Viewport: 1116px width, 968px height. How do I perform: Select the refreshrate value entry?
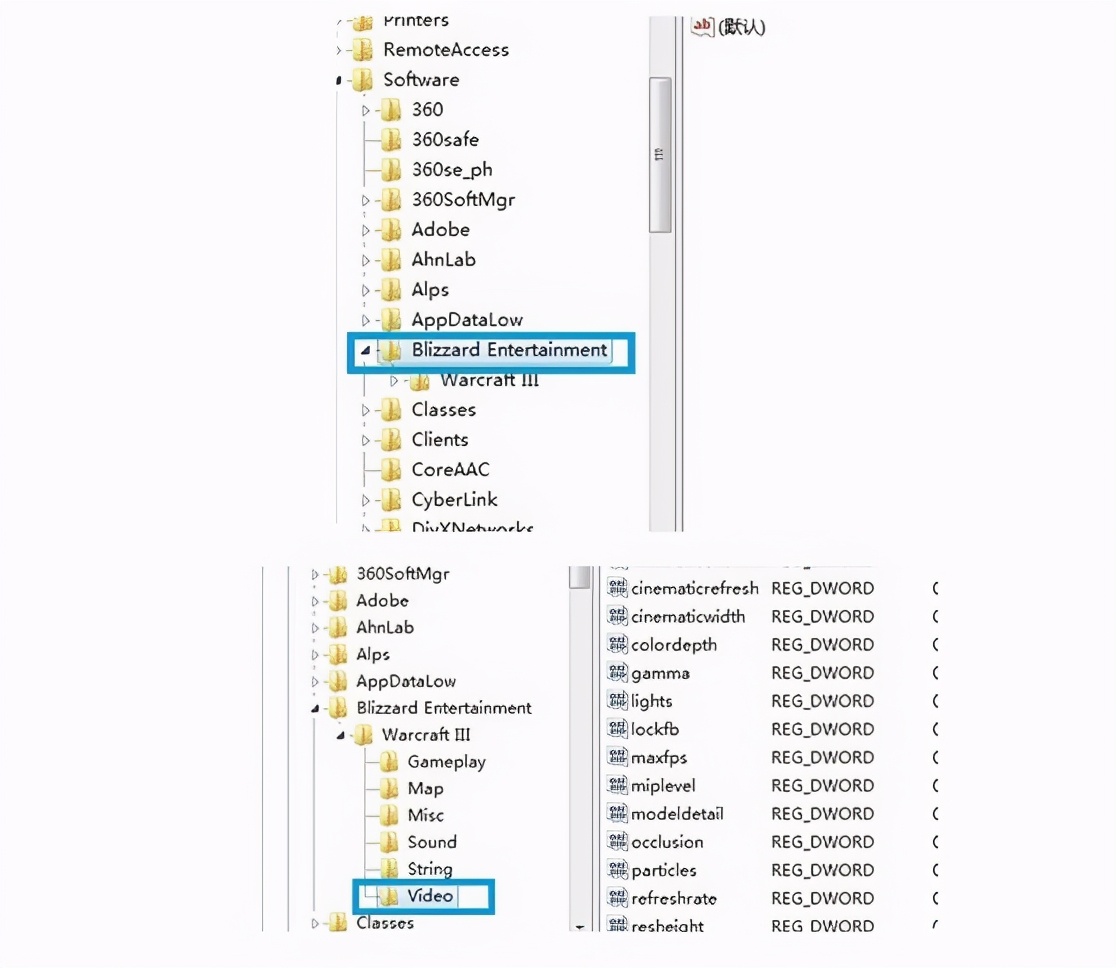click(673, 898)
